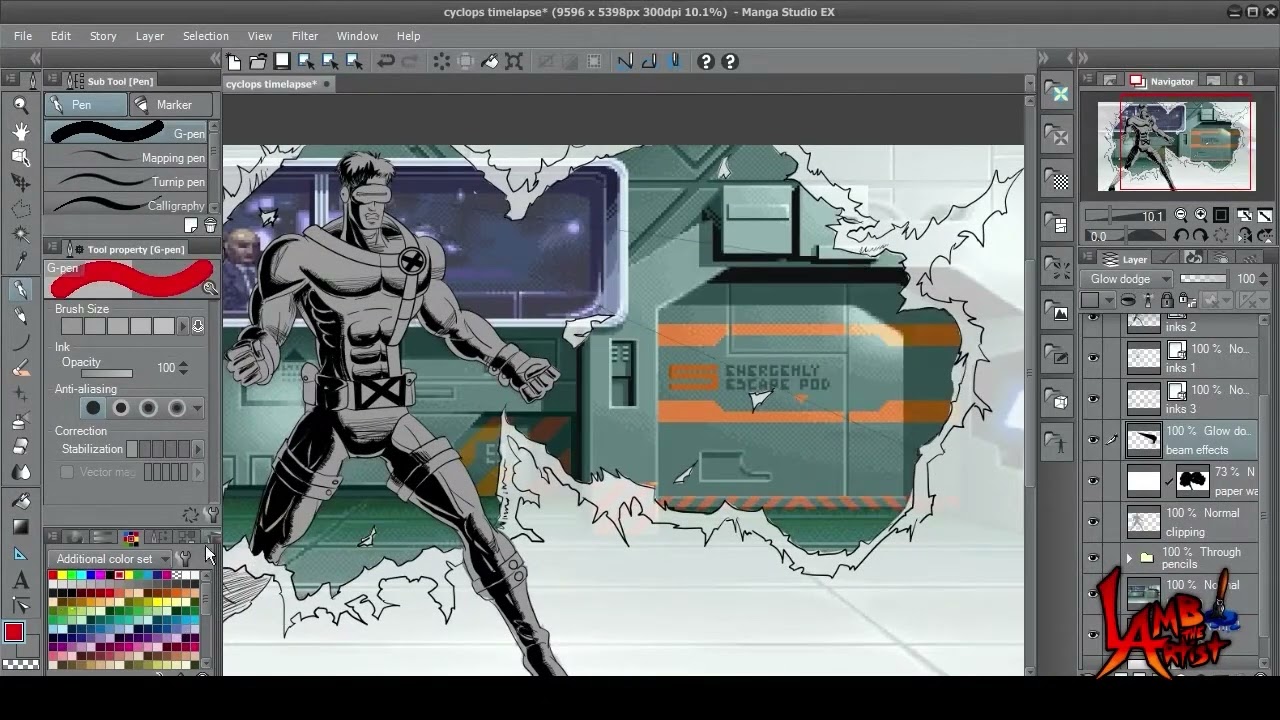Select the Object operation cube tool
Image resolution: width=1280 pixels, height=720 pixels.
[x=20, y=157]
